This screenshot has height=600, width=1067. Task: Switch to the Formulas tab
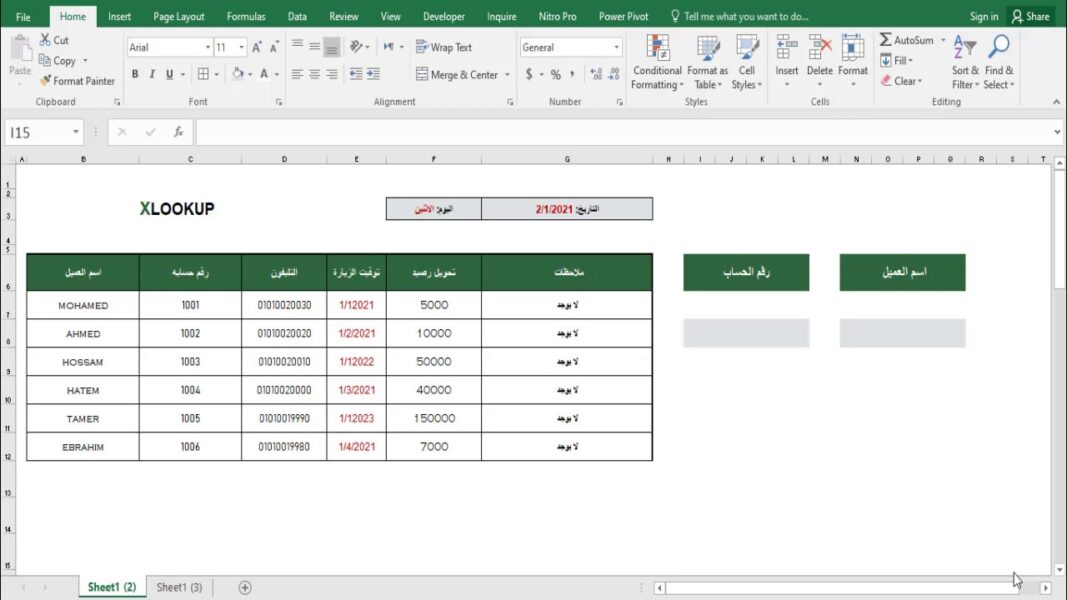pos(246,16)
